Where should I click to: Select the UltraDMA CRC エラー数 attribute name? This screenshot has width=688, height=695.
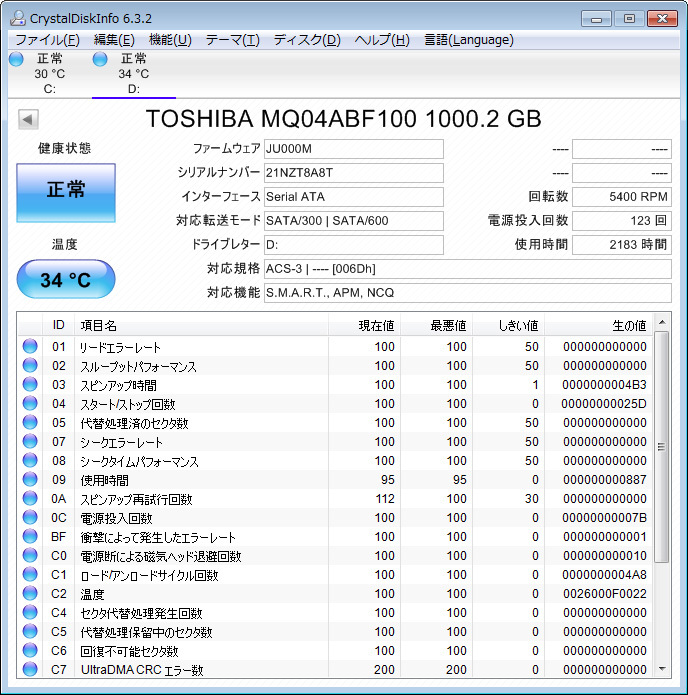(x=142, y=670)
